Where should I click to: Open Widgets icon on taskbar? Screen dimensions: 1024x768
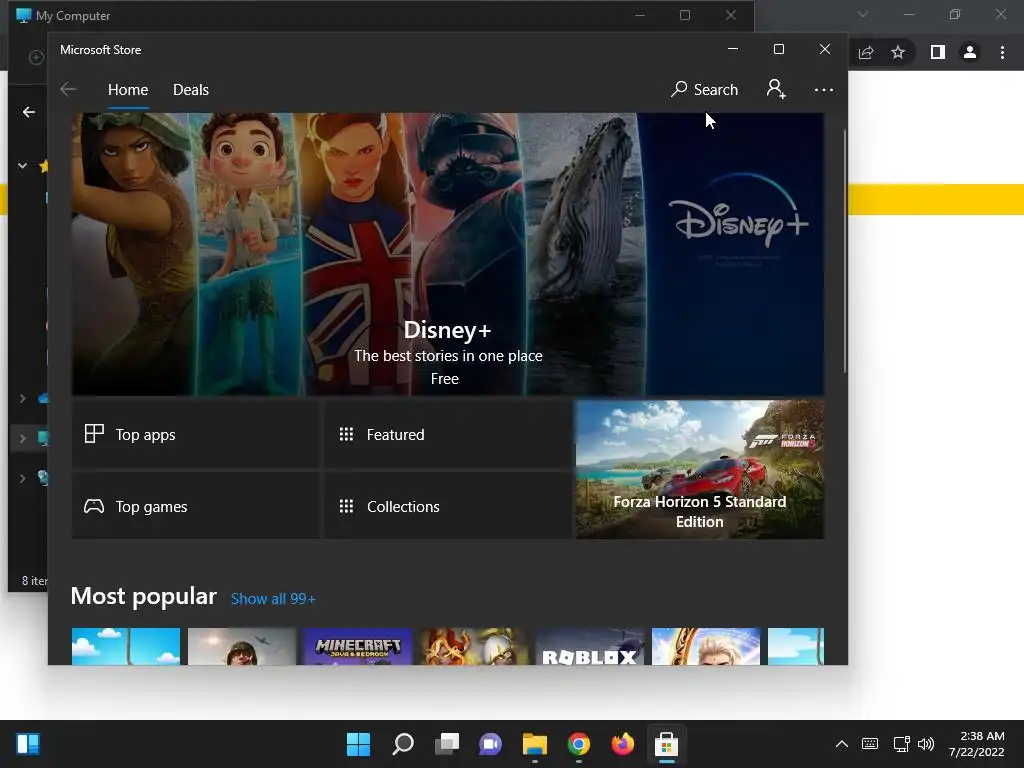pos(28,744)
